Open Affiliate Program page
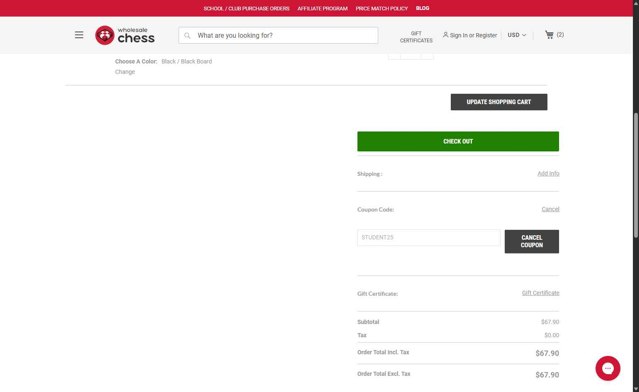639x392 pixels. coord(322,8)
